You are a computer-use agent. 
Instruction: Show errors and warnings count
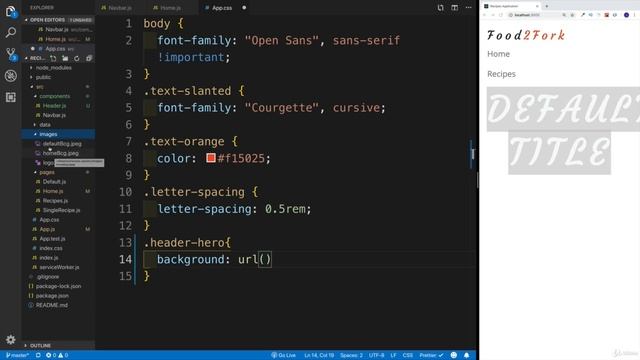(x=57, y=355)
